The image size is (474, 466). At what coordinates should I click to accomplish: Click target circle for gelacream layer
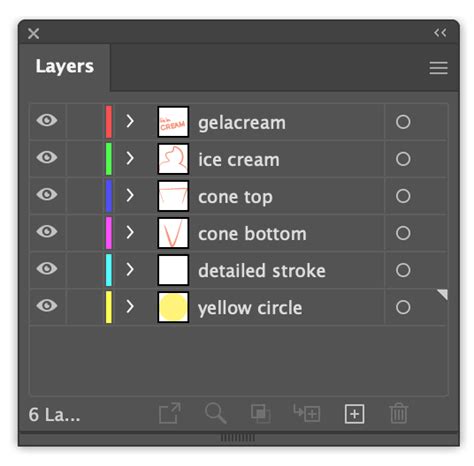coord(403,122)
